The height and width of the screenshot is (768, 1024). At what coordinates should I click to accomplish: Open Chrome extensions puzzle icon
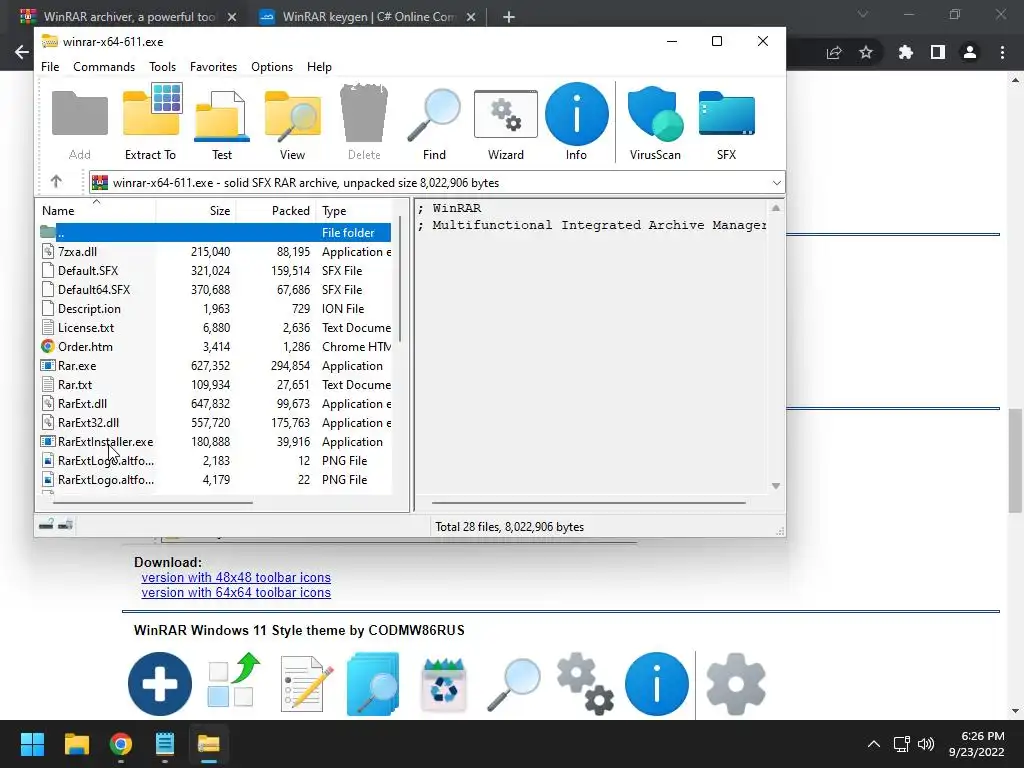[x=905, y=52]
